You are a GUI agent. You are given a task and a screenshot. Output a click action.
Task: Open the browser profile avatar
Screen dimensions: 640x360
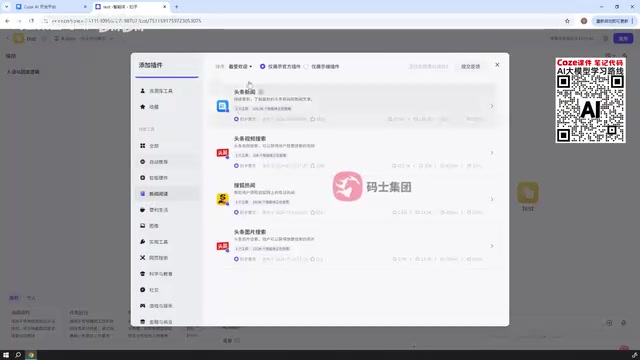coord(584,21)
